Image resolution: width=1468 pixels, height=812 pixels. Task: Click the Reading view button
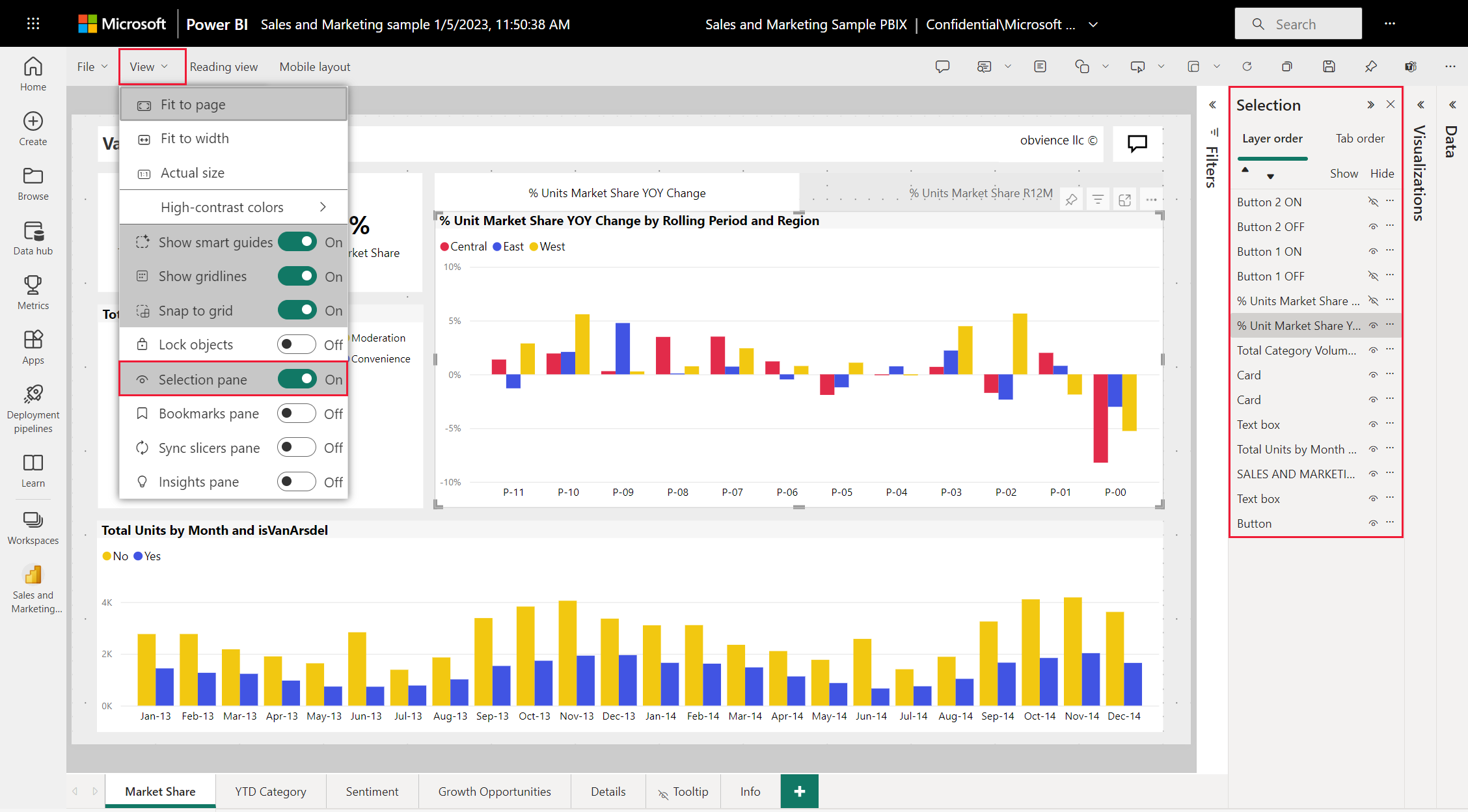[223, 66]
